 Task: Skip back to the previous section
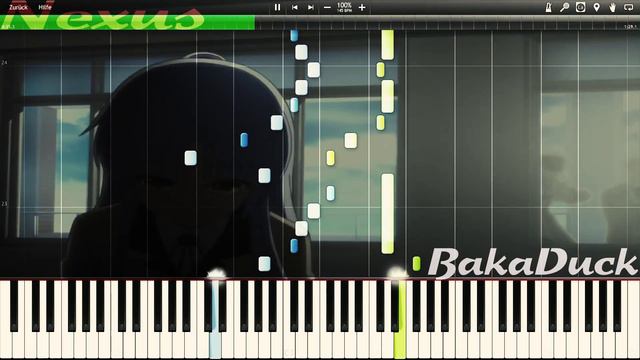point(294,7)
